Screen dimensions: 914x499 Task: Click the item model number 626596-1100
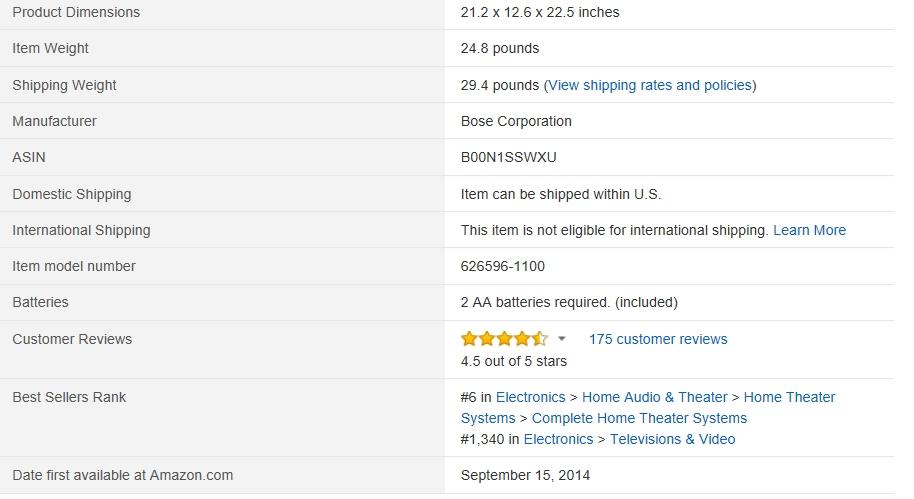pos(503,266)
